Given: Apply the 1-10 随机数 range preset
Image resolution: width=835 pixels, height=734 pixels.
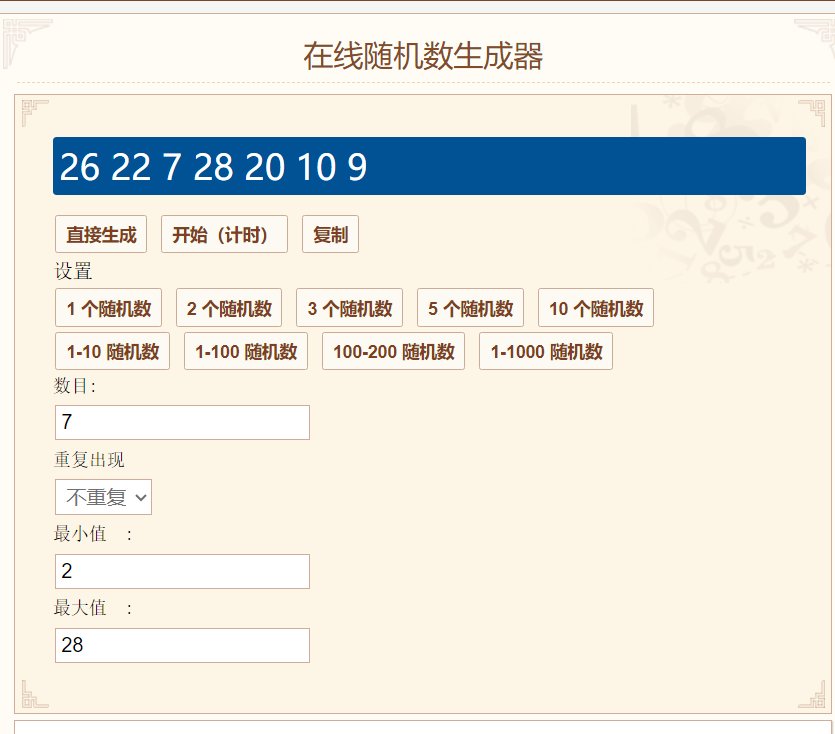Looking at the screenshot, I should click(112, 351).
